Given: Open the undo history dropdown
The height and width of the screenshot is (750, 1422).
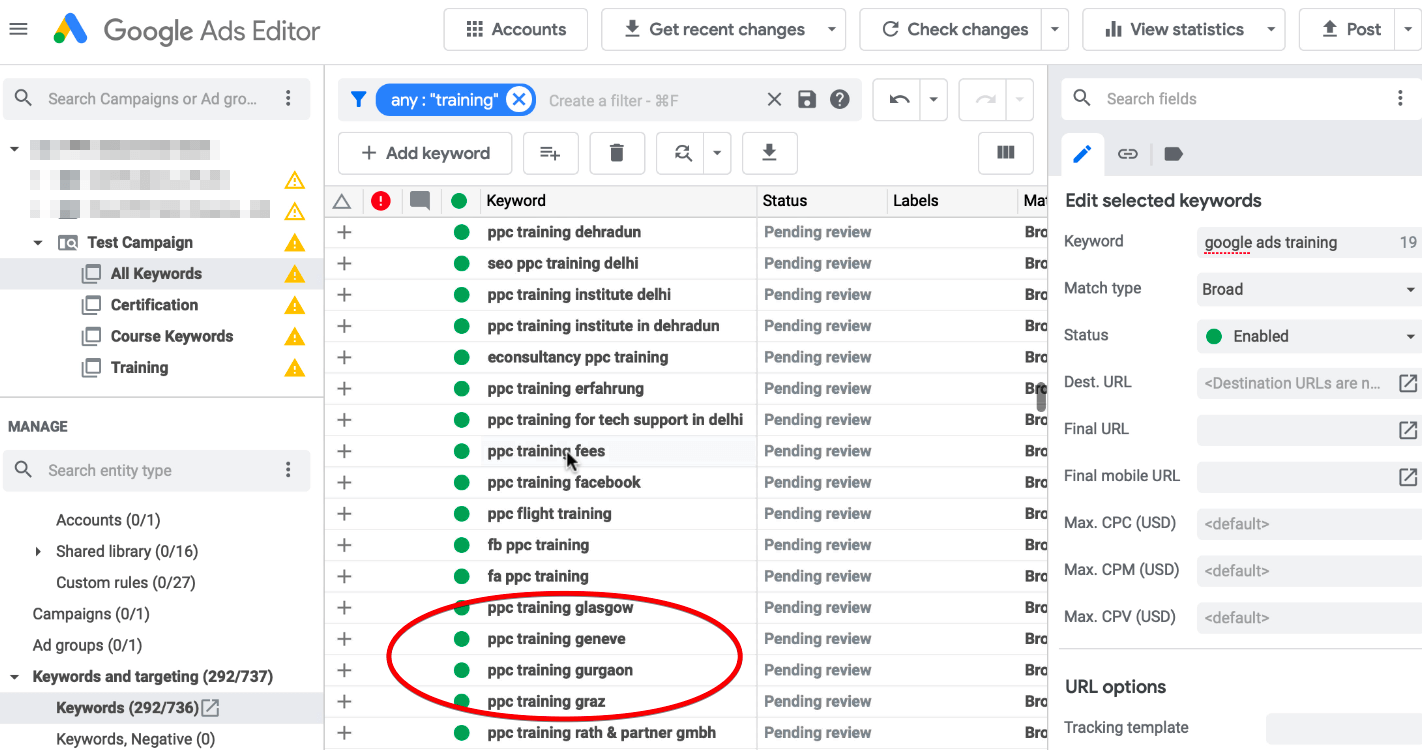Looking at the screenshot, I should (933, 99).
